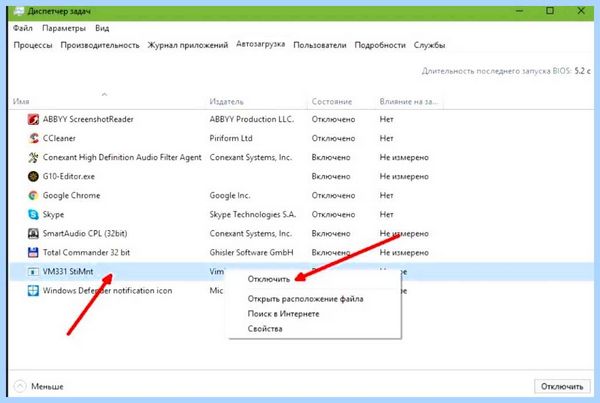Switch to the Подробности tab
The image size is (600, 403).
tap(380, 45)
